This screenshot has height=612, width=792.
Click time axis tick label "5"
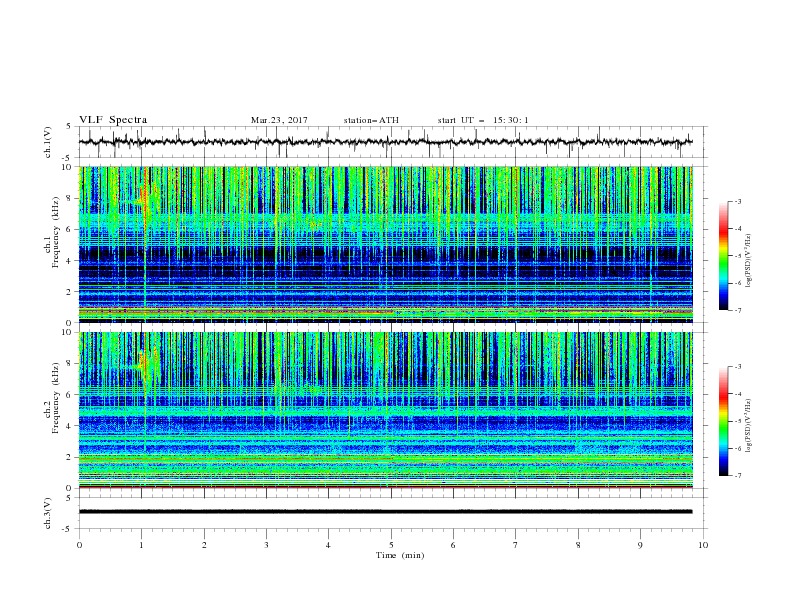click(x=391, y=545)
